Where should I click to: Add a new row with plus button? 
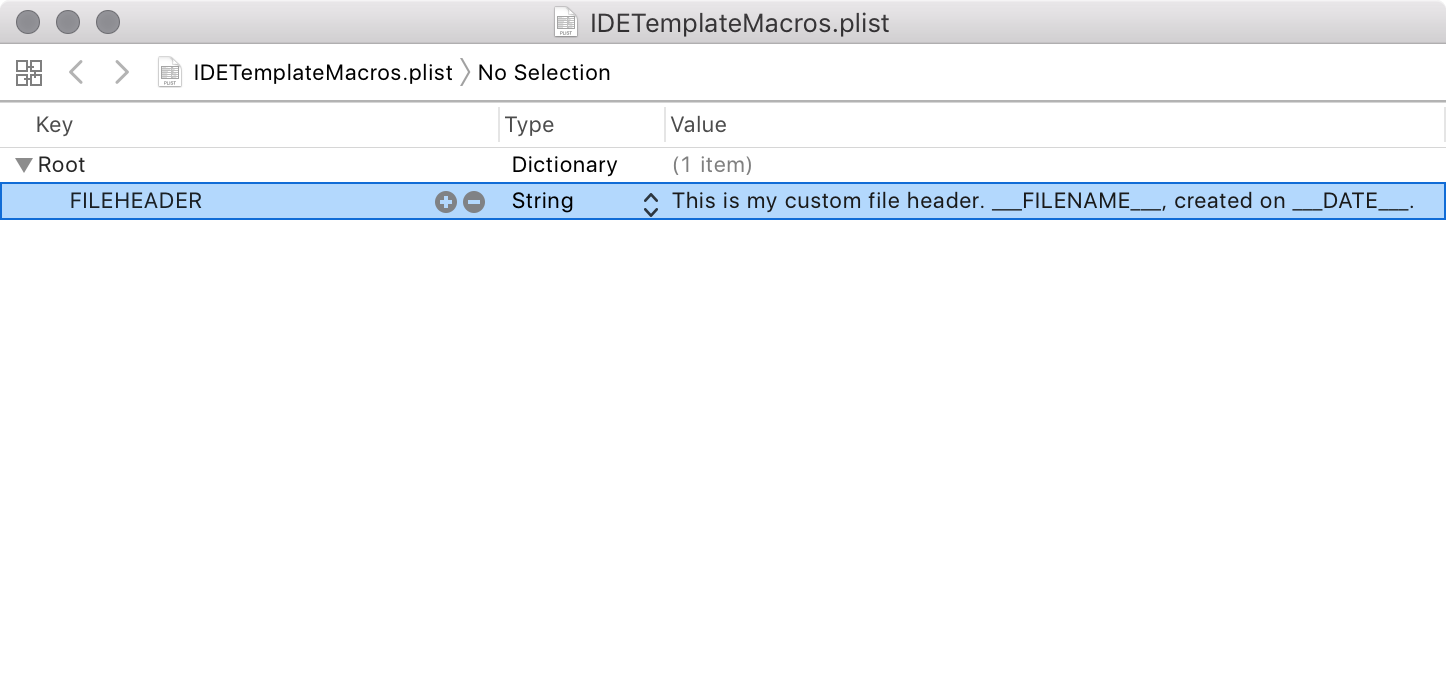[445, 202]
